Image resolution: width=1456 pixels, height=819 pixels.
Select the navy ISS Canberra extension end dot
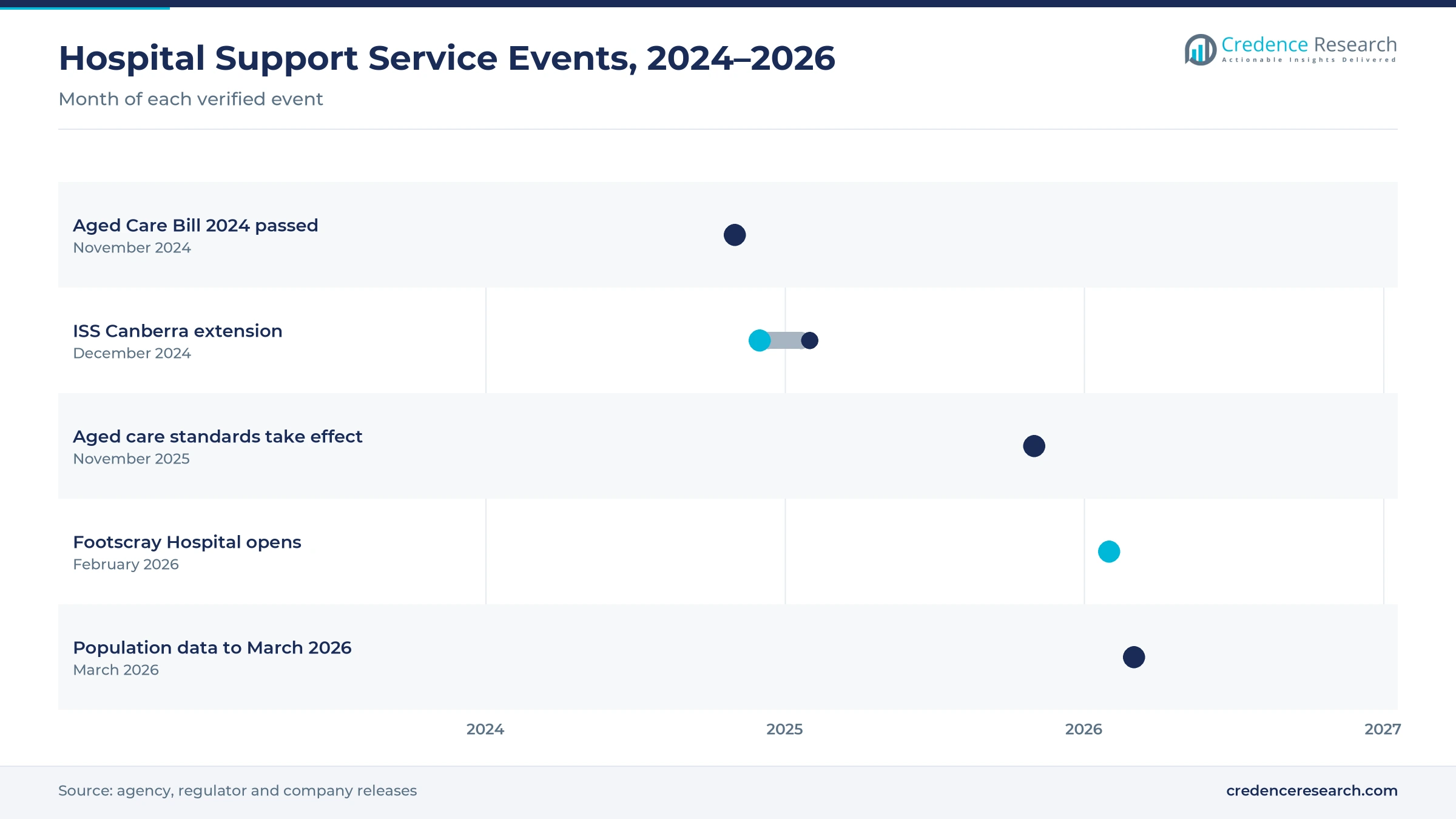point(810,340)
